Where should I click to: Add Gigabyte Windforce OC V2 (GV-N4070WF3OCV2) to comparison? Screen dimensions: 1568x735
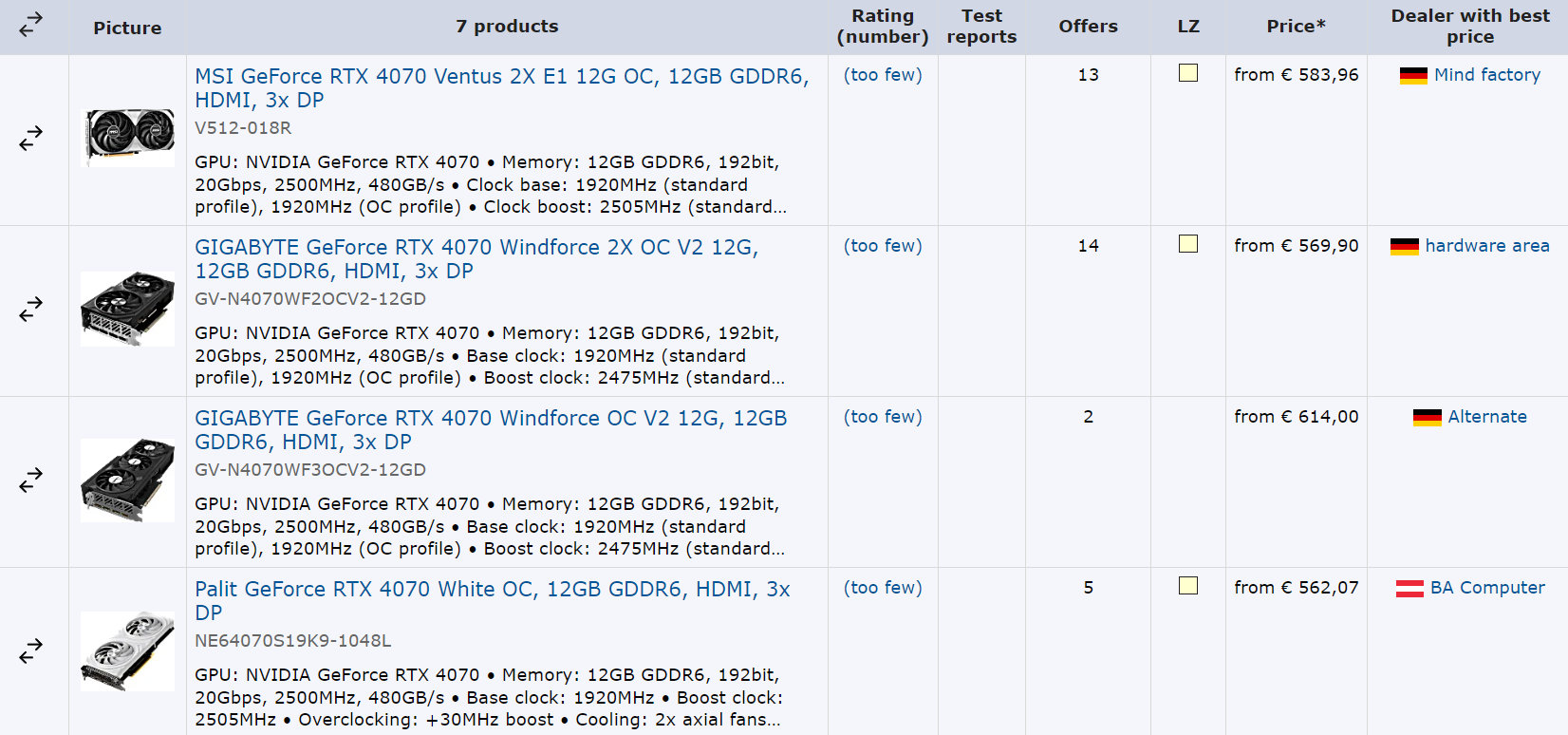(x=31, y=481)
